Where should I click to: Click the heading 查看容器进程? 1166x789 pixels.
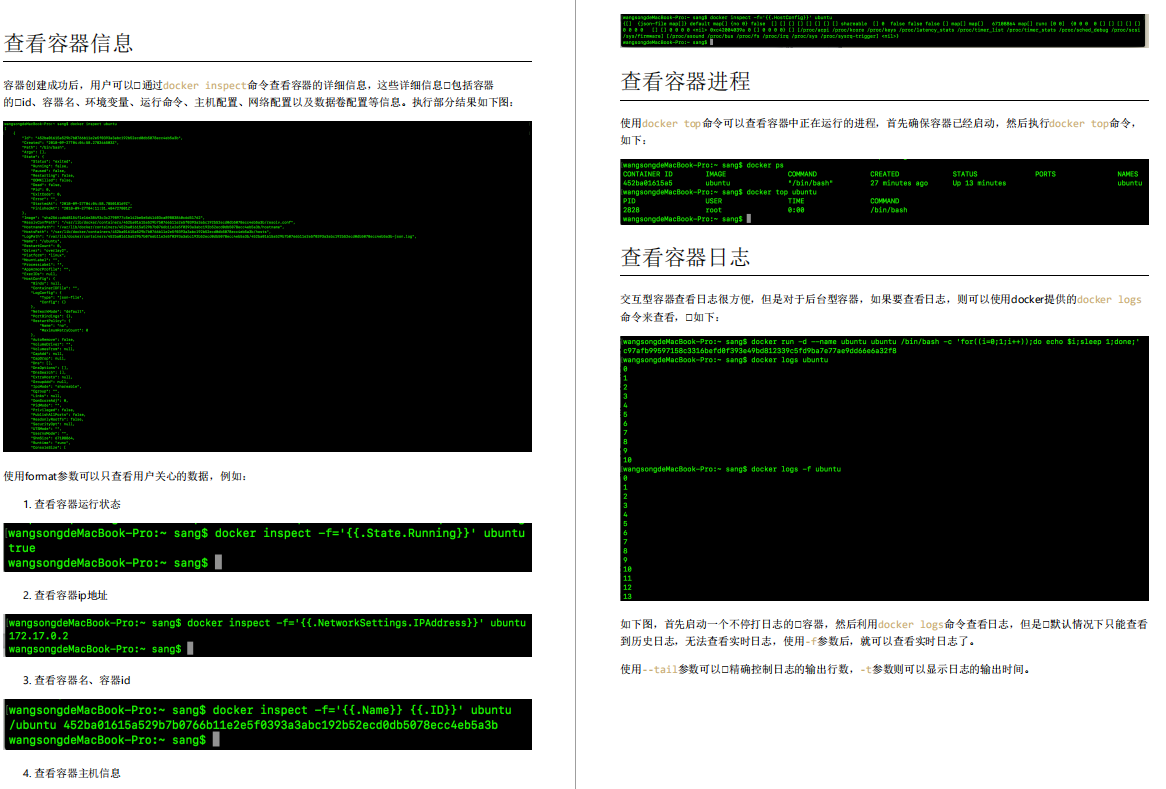(x=686, y=81)
